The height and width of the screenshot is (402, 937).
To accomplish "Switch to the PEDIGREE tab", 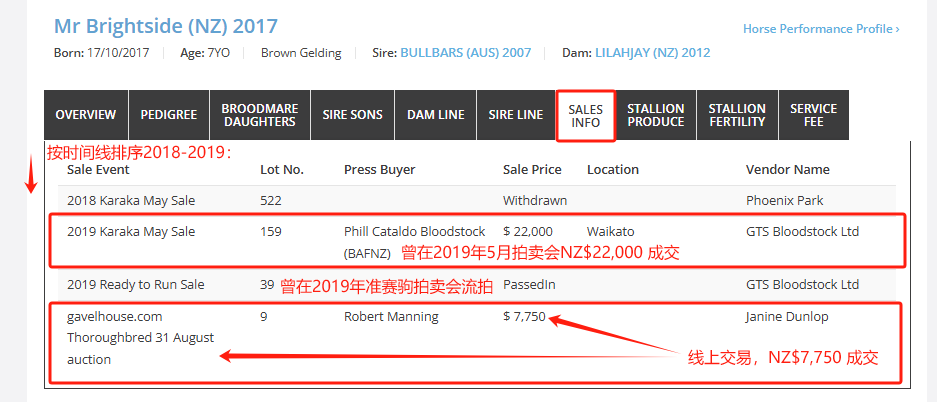I will tap(169, 115).
